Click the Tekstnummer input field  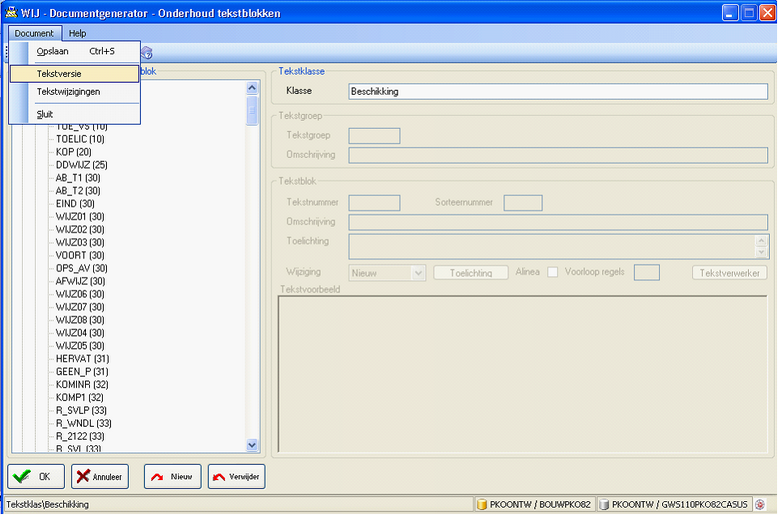pyautogui.click(x=375, y=203)
